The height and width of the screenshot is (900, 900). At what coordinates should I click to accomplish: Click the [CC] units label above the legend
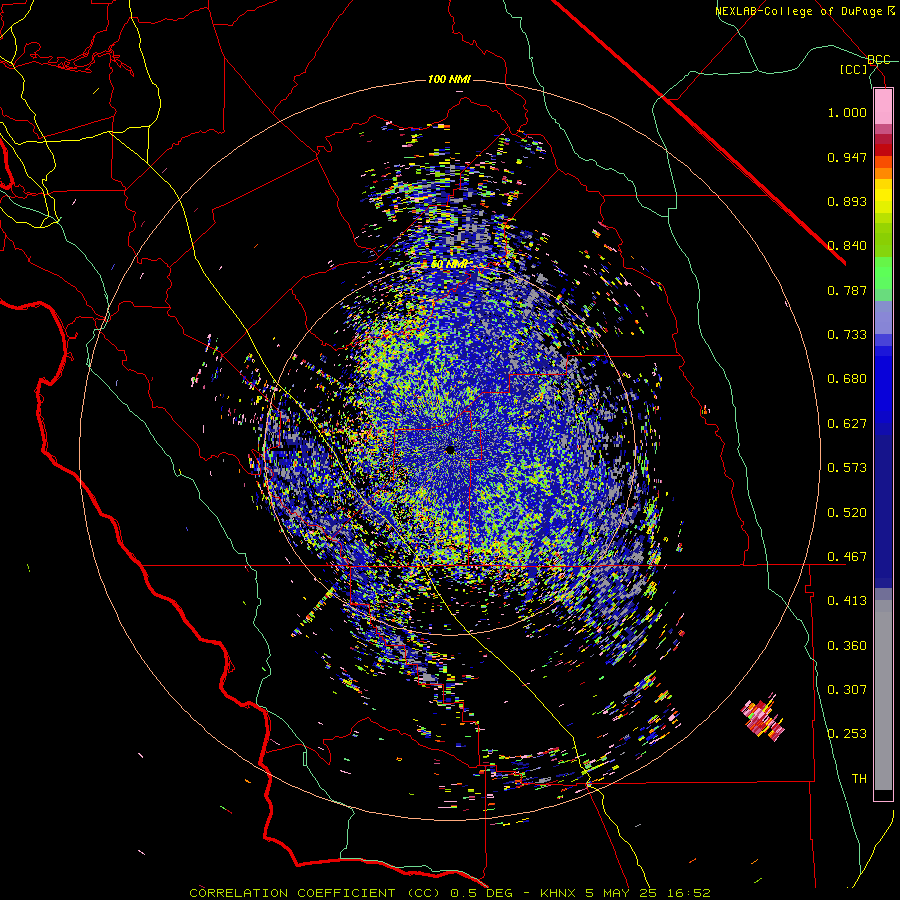click(854, 69)
